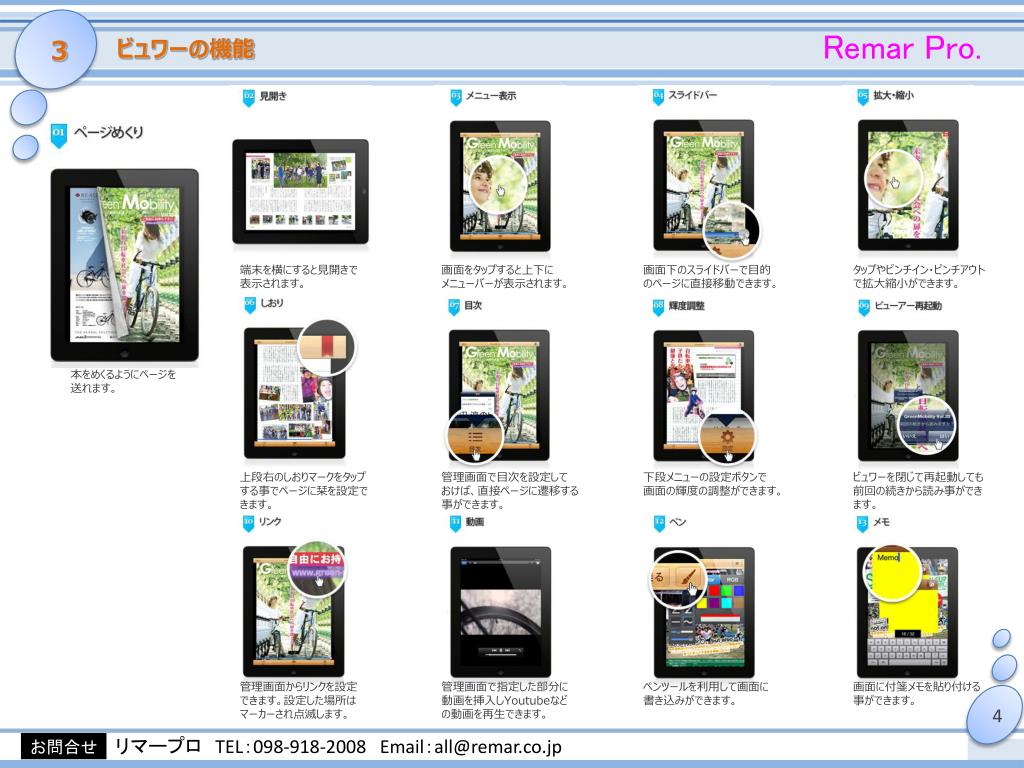Click the 輝度調整 heading

click(x=686, y=306)
